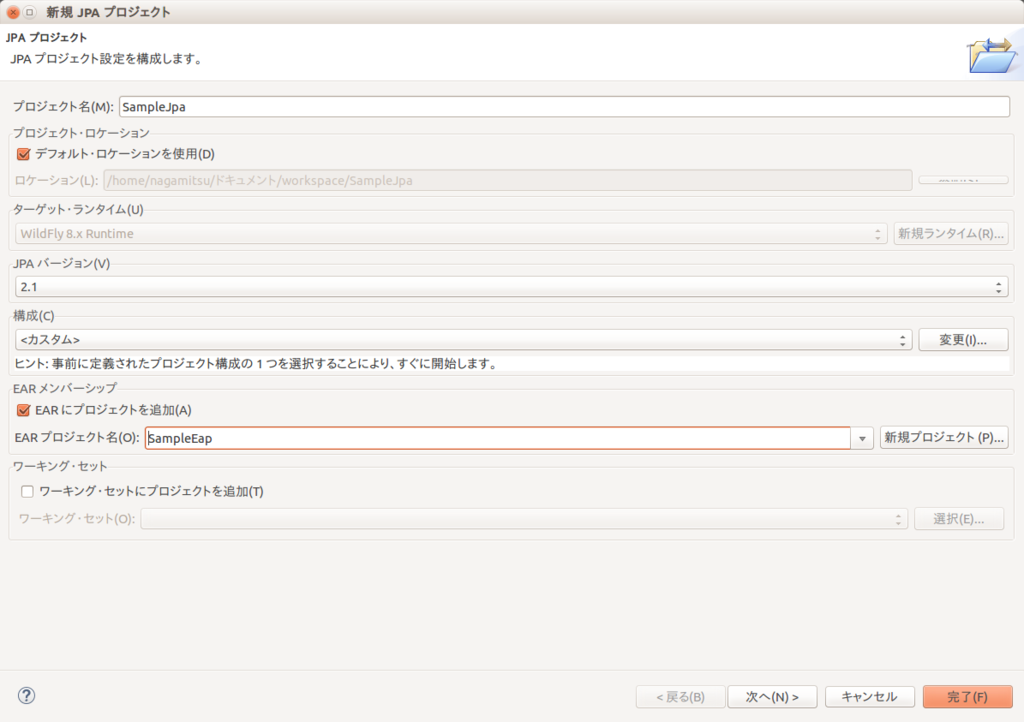The image size is (1024, 722).
Task: Click the JPA プロジェクト設定を構成します。 description text
Action: 106,59
